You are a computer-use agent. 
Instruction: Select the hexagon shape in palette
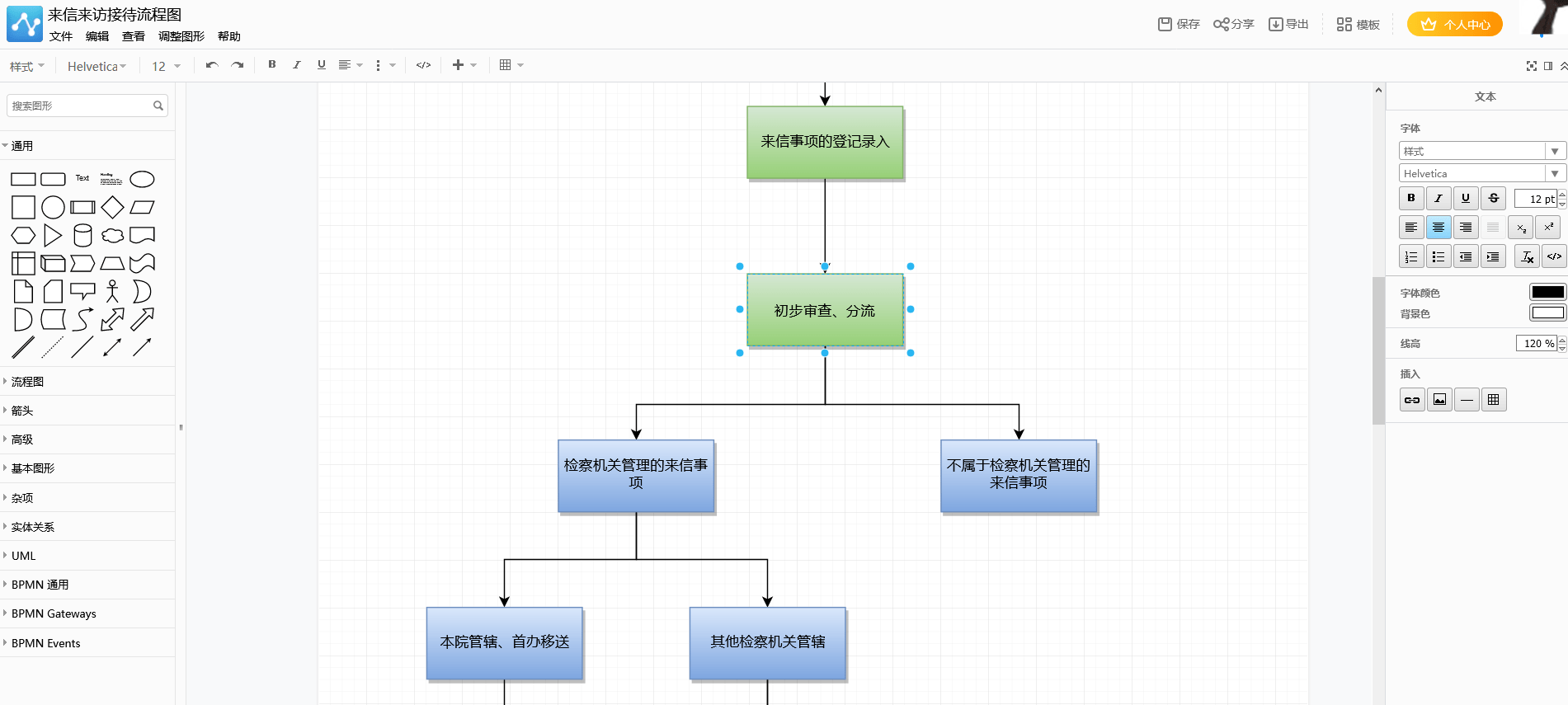point(23,236)
